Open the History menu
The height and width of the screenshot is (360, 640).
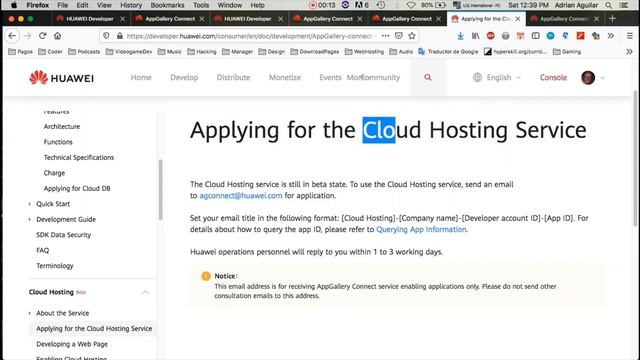pos(131,5)
